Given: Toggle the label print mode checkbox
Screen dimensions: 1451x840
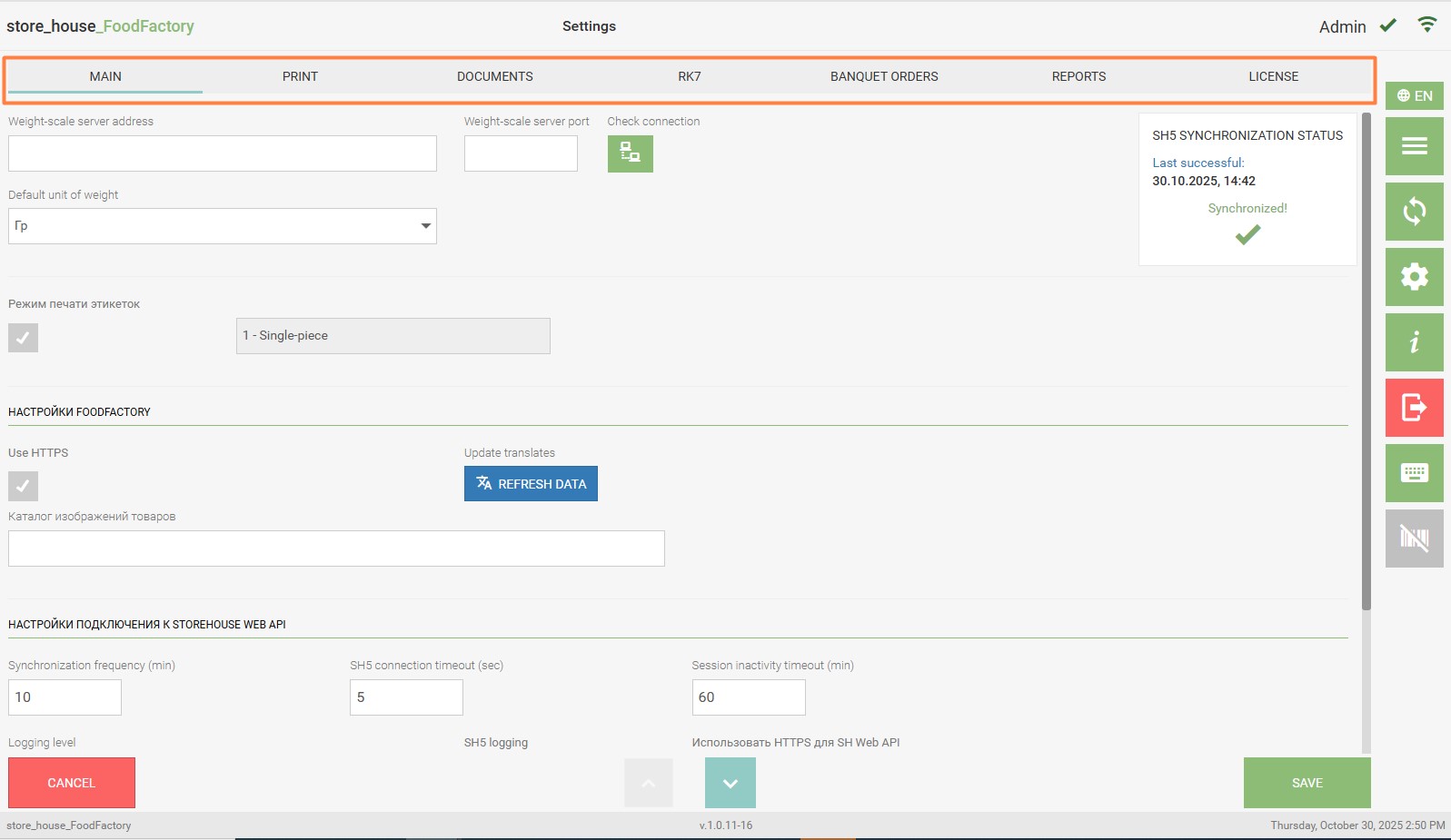Looking at the screenshot, I should coord(24,338).
